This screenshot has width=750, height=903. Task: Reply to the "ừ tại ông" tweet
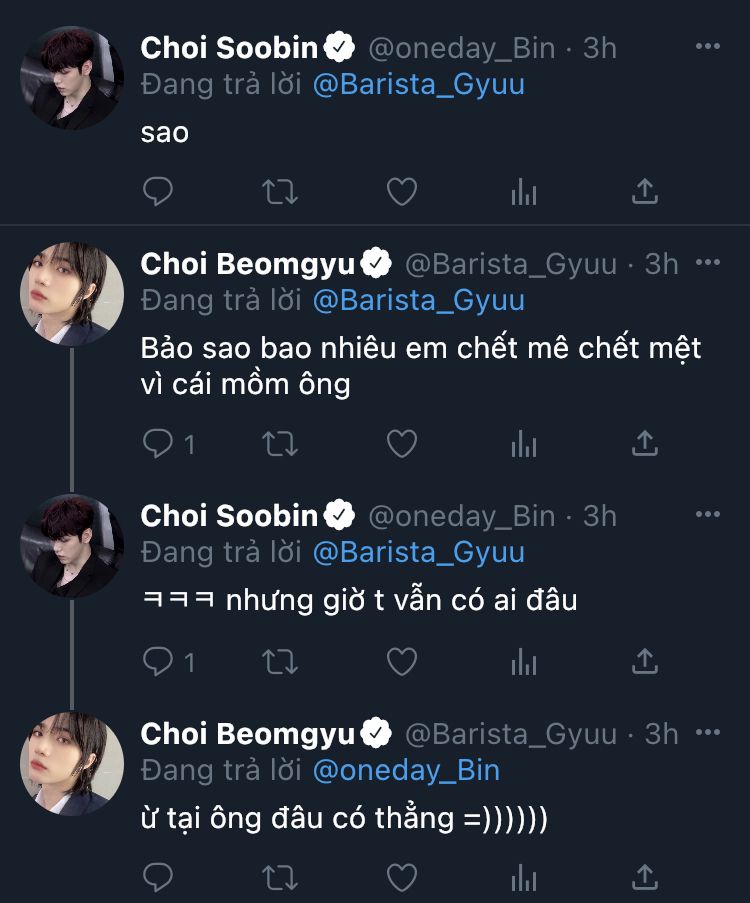pyautogui.click(x=158, y=879)
